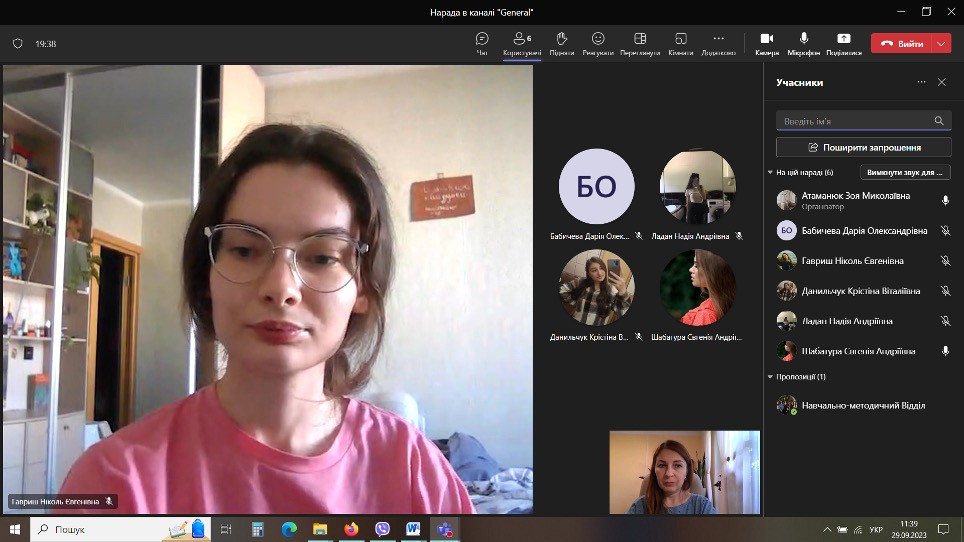Change the meeting view layout
The image size is (964, 542).
[x=640, y=44]
